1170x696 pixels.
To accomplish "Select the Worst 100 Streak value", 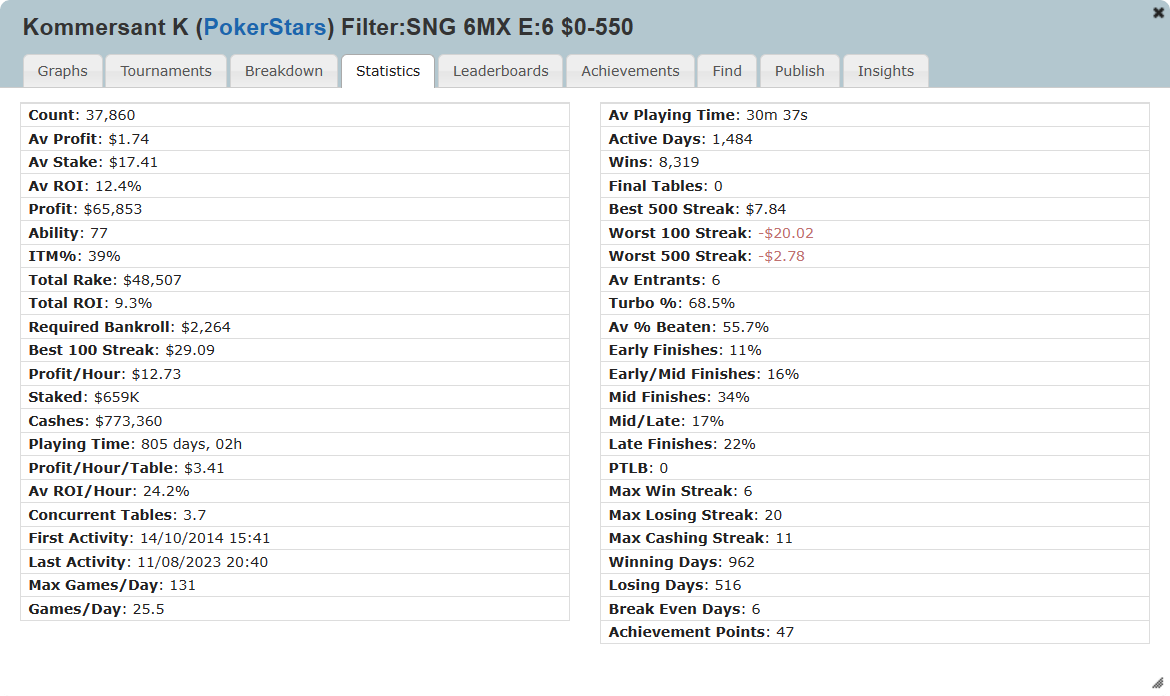I will (786, 233).
